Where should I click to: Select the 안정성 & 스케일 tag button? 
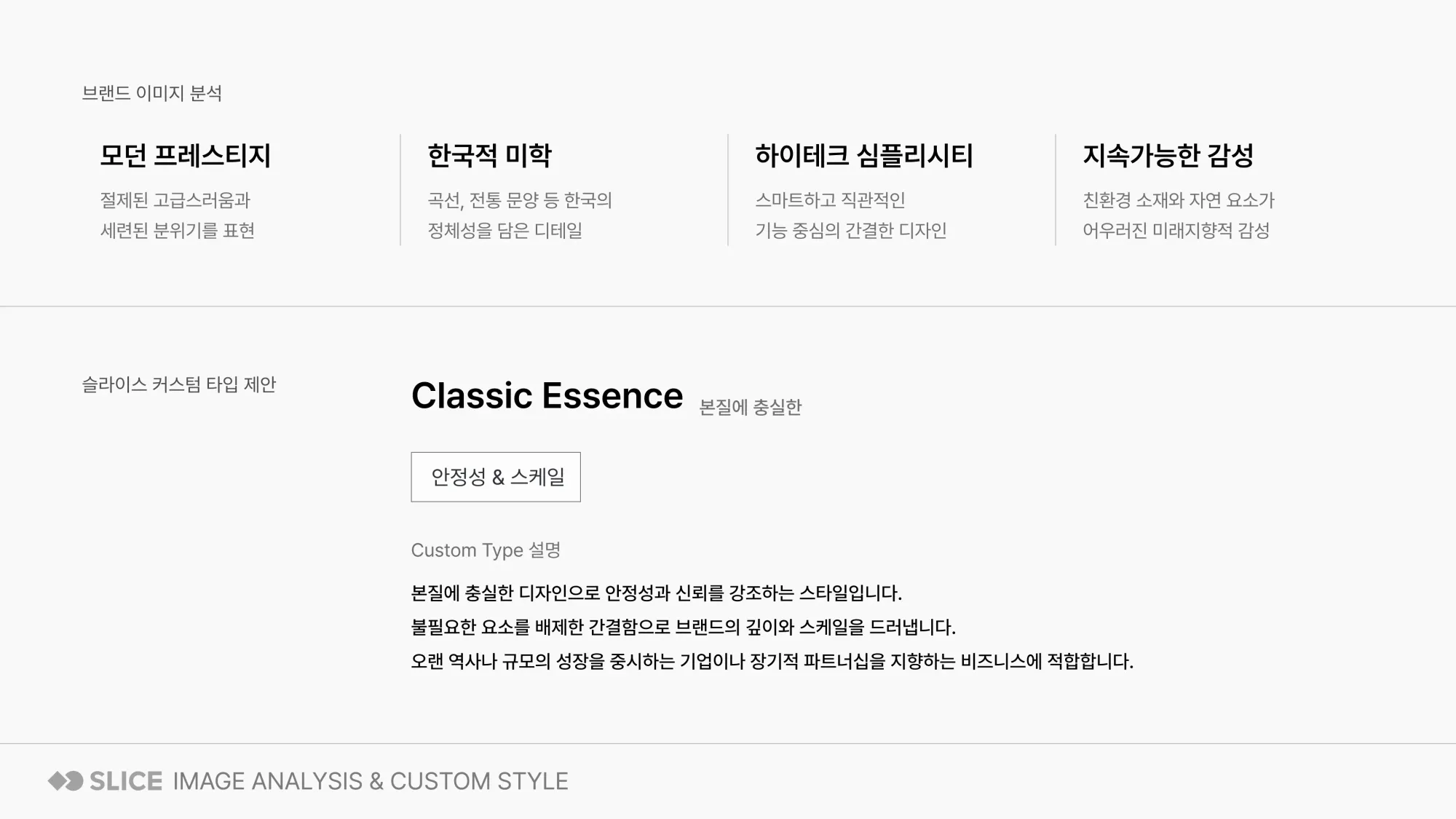point(496,477)
